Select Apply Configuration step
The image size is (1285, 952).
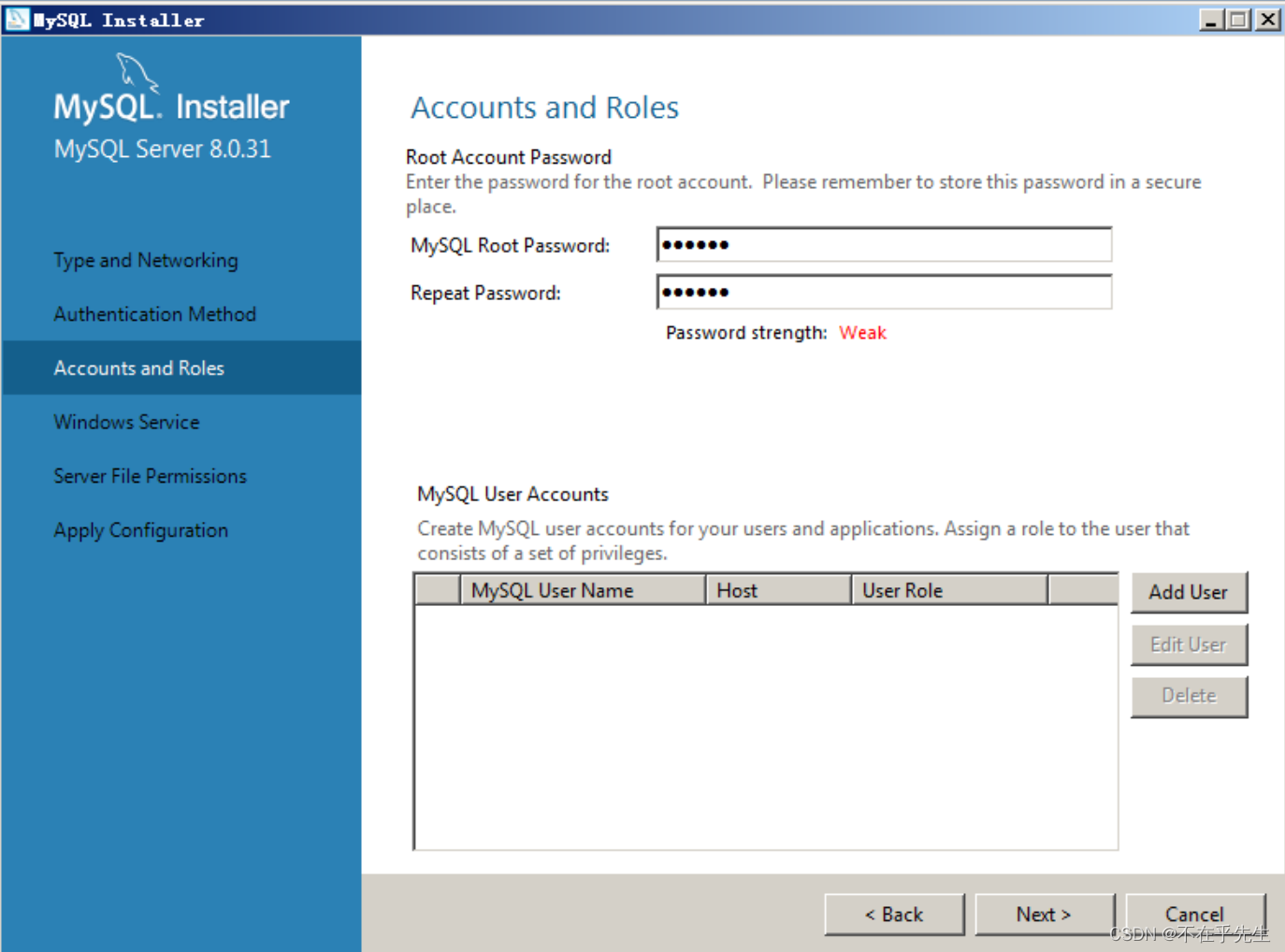click(x=140, y=530)
